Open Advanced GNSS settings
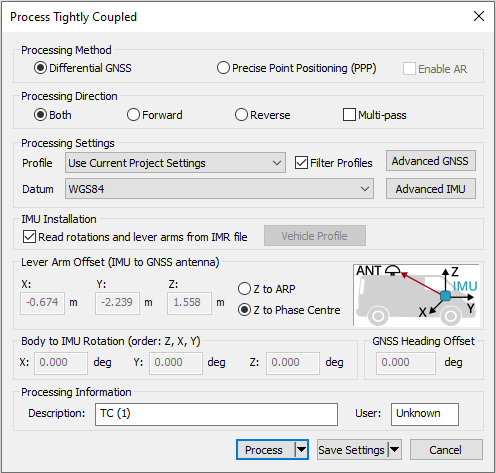This screenshot has height=473, width=496. pos(430,161)
